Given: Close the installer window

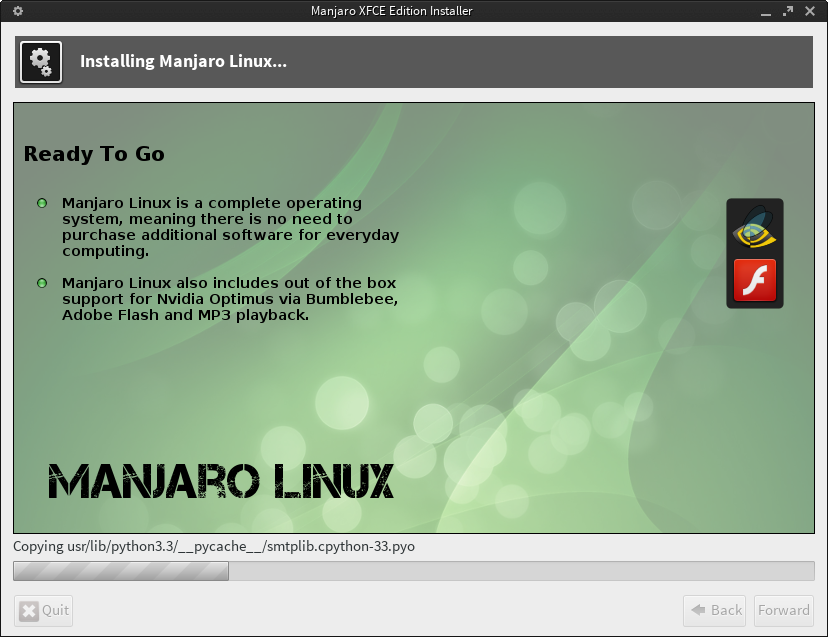Looking at the screenshot, I should tap(810, 11).
